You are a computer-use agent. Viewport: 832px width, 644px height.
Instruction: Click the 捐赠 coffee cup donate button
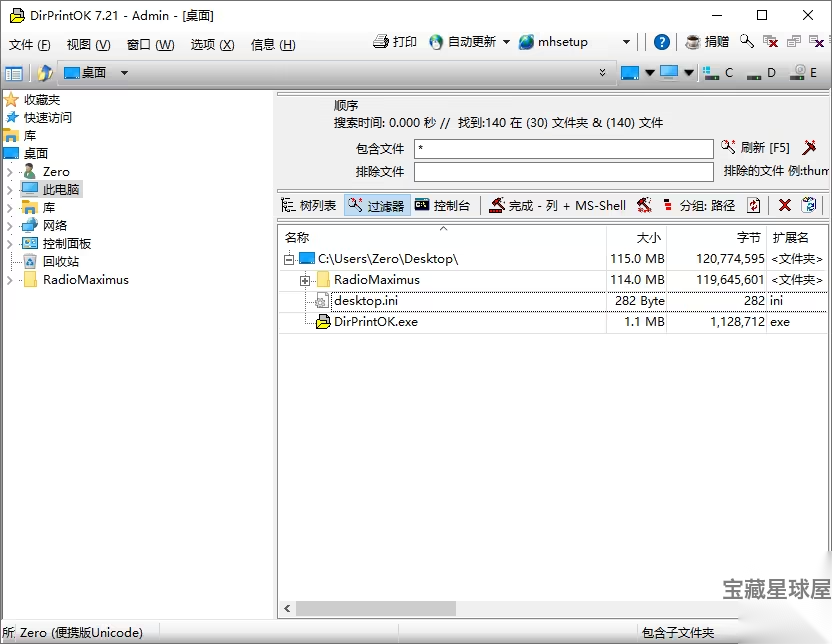pyautogui.click(x=707, y=41)
